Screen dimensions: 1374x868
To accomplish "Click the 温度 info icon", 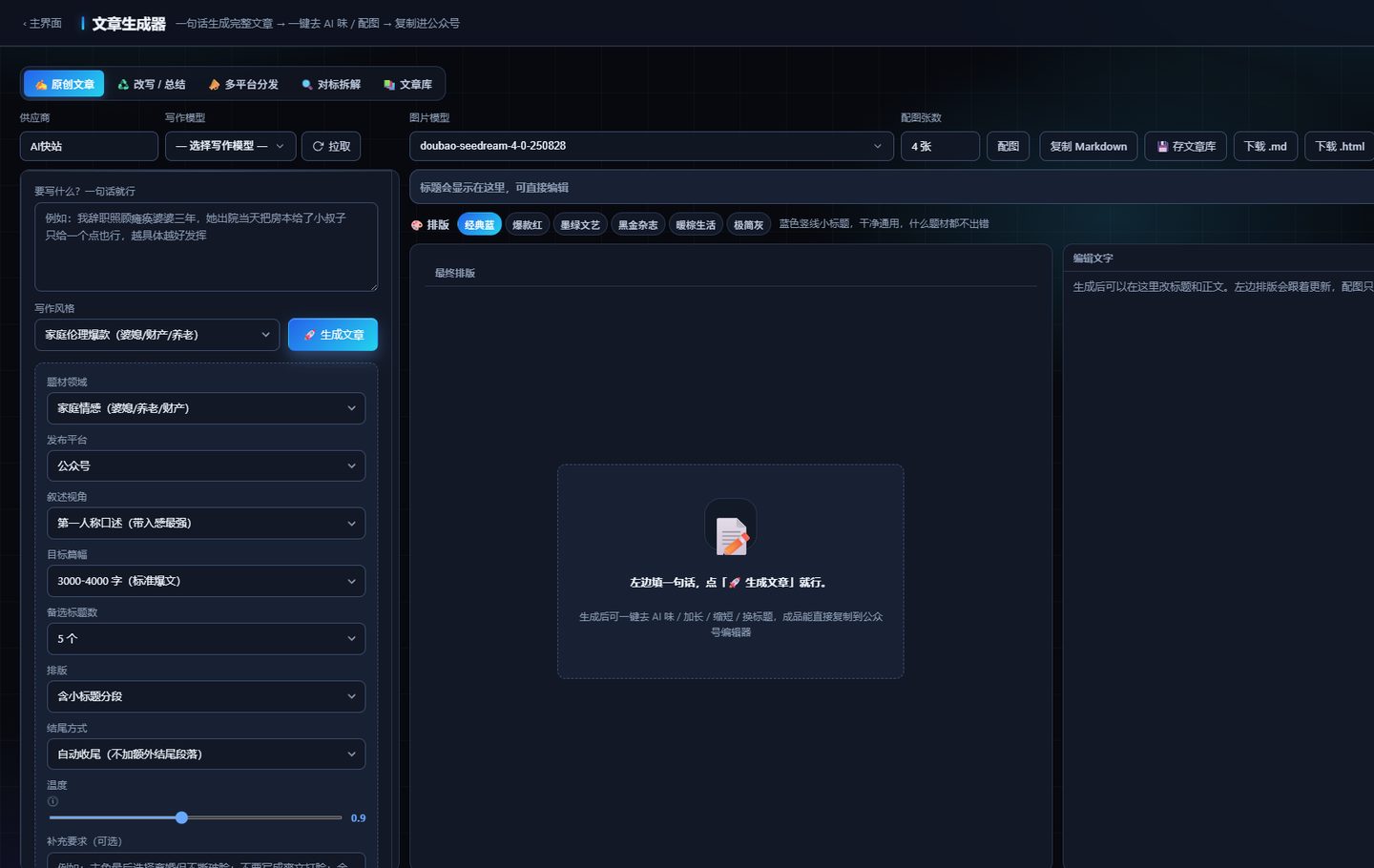I will click(x=52, y=801).
